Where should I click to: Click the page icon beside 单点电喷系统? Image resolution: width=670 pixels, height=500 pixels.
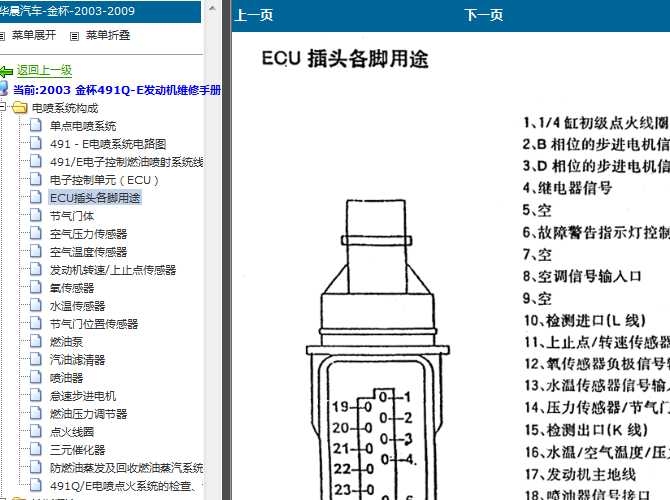coord(36,125)
